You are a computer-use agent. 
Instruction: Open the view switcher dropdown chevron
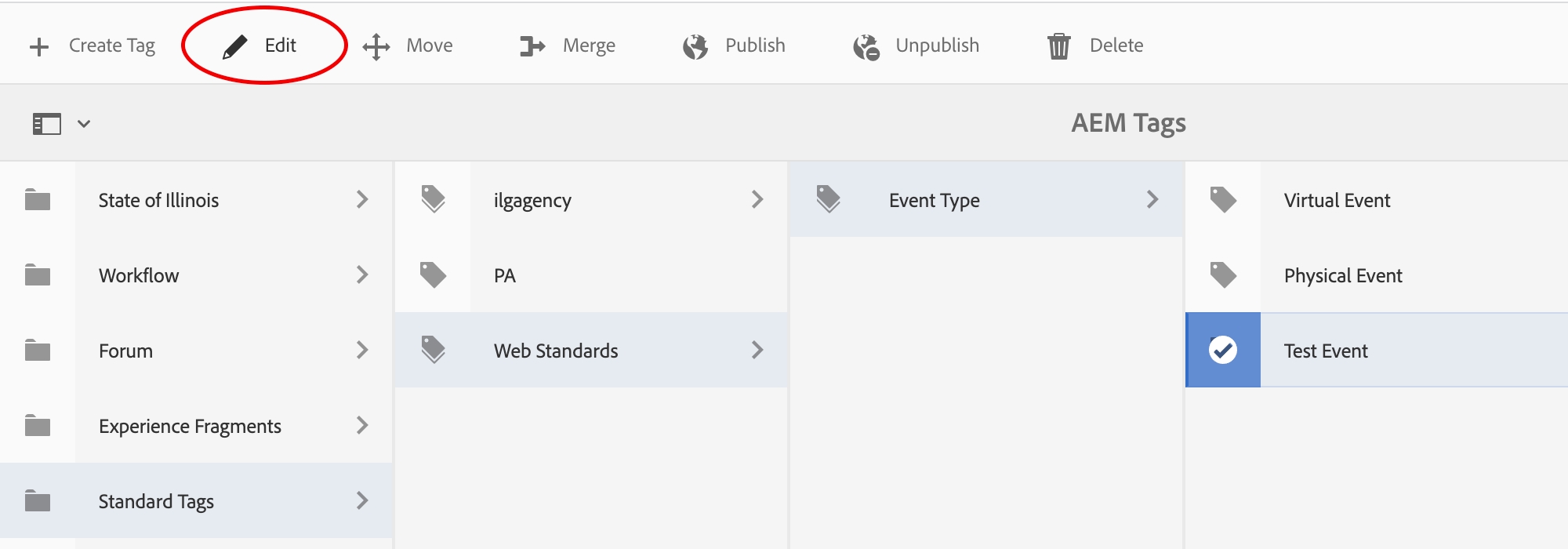pyautogui.click(x=84, y=124)
